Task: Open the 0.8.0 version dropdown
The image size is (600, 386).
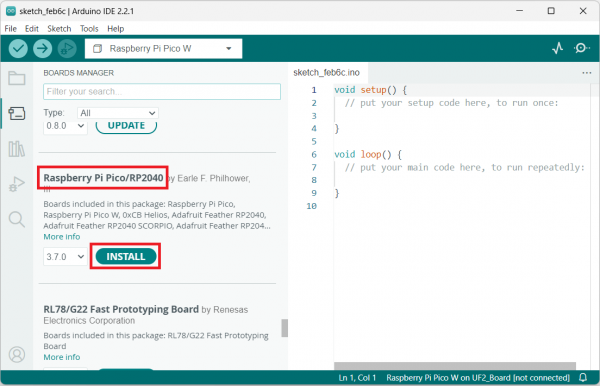Action: click(65, 127)
